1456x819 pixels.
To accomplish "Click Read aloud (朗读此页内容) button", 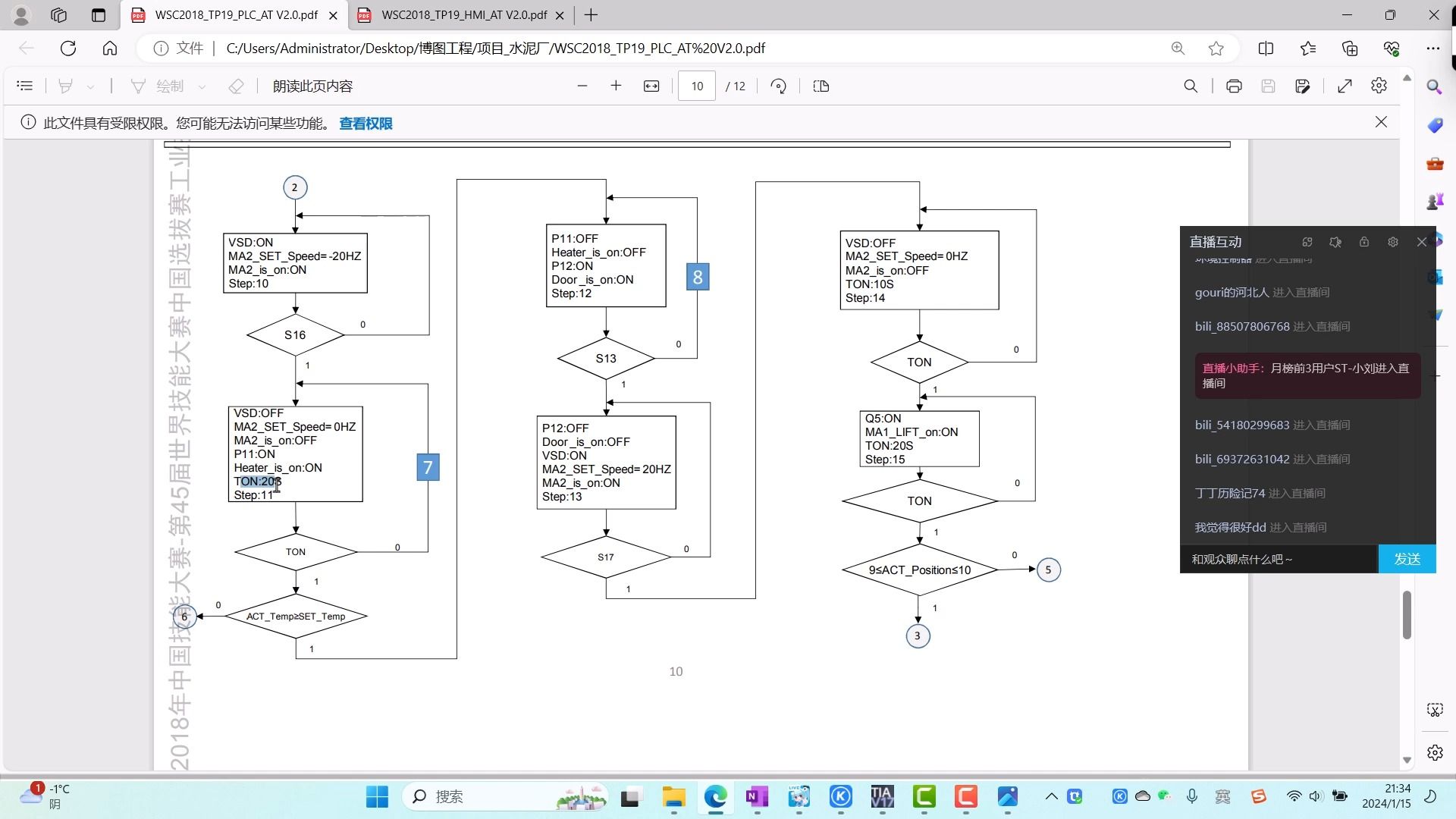I will [312, 86].
